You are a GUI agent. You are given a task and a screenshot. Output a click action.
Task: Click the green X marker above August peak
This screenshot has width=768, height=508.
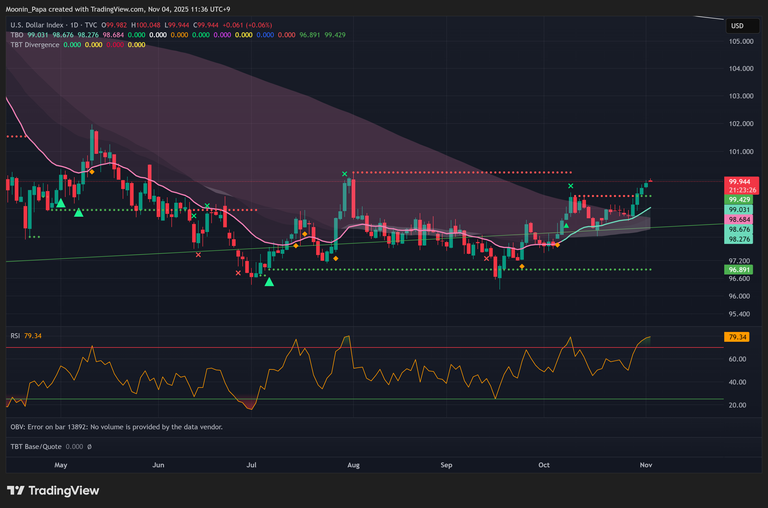coord(345,174)
